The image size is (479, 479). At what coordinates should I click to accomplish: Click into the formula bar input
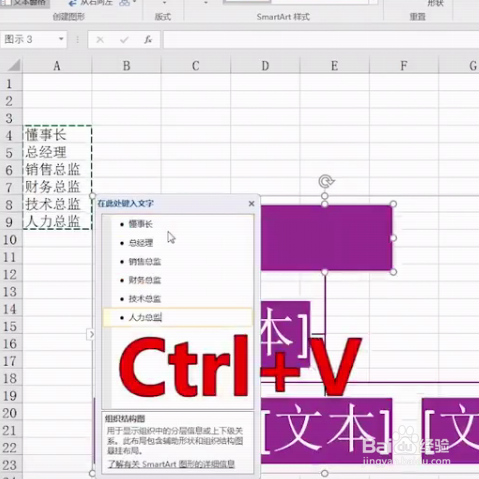pyautogui.click(x=321, y=40)
